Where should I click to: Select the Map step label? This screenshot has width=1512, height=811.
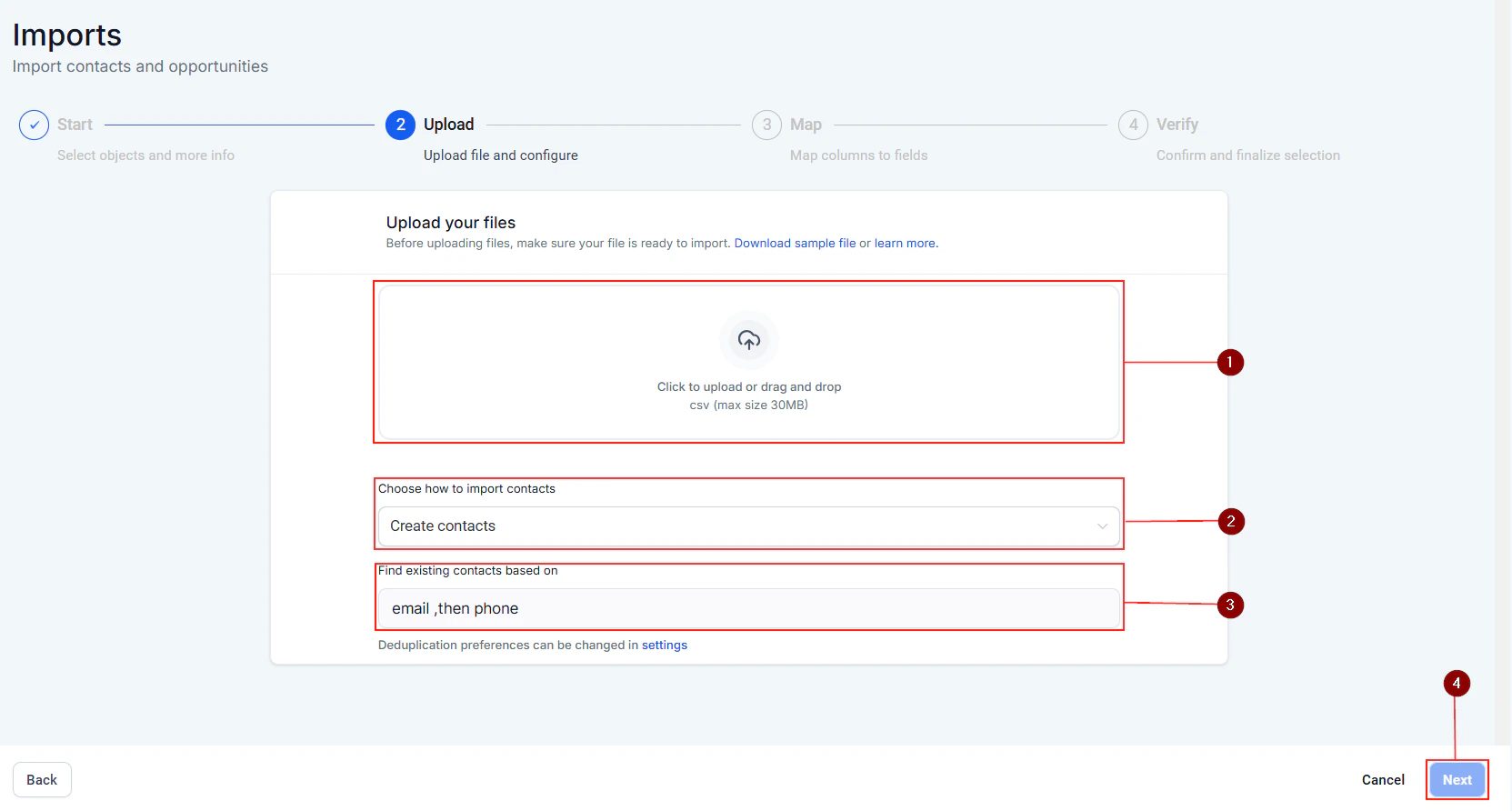806,125
